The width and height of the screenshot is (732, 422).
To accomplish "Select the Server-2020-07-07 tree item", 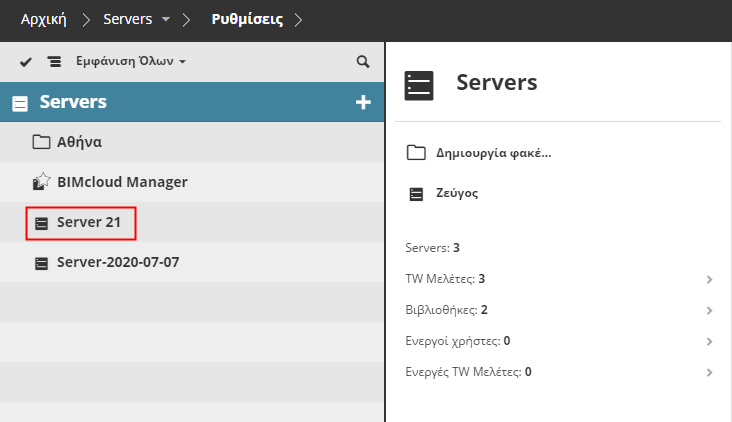I will pos(118,263).
